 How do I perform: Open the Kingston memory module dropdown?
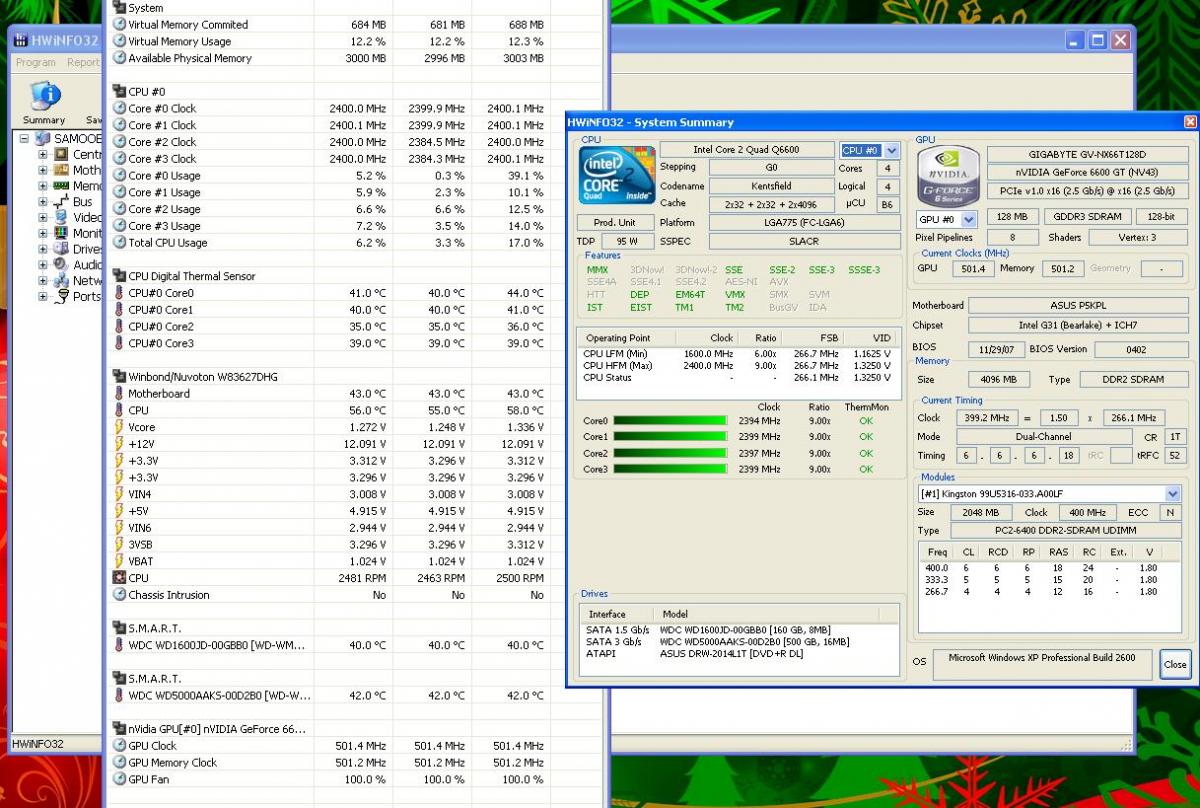pos(1173,494)
